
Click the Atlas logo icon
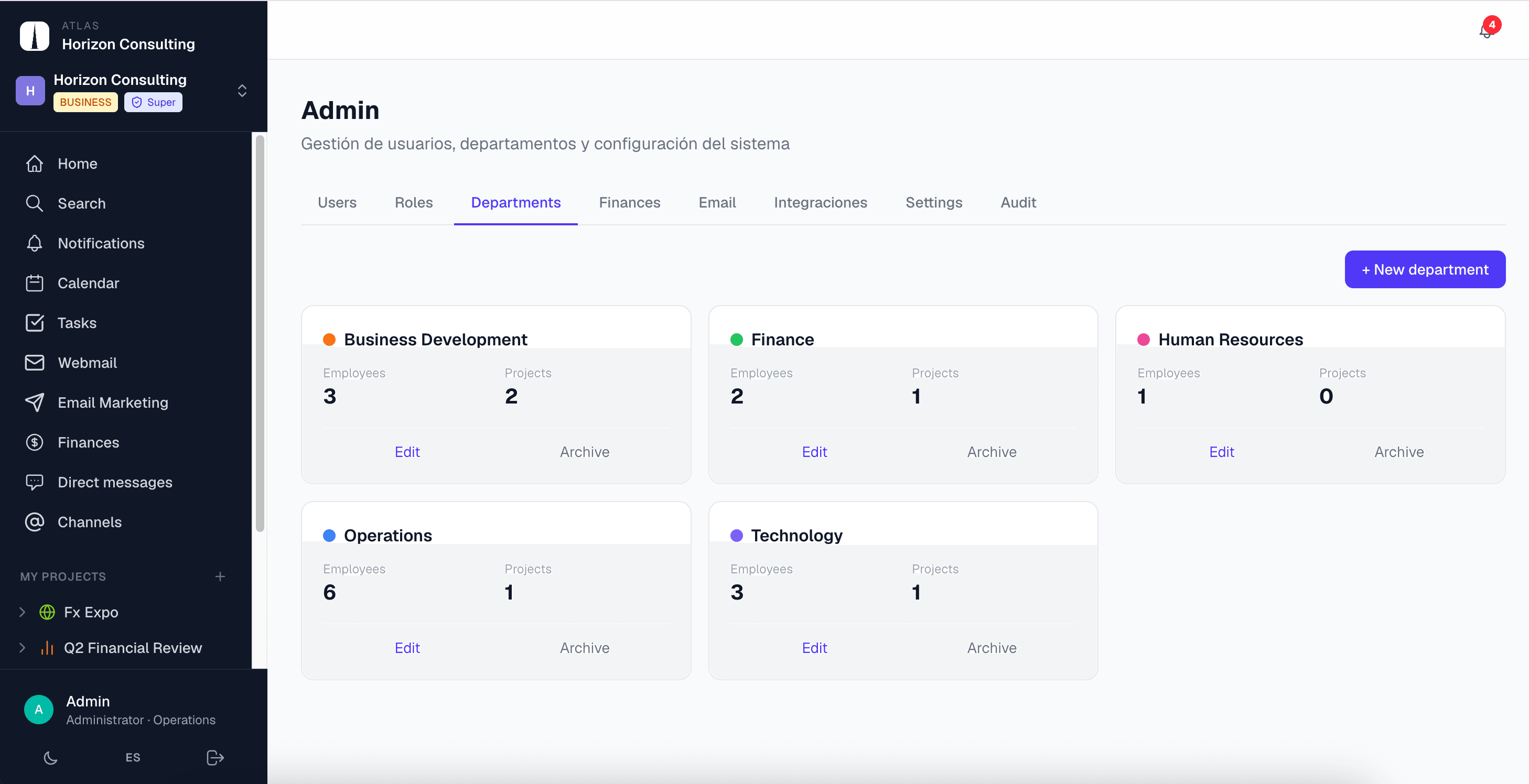[x=35, y=36]
